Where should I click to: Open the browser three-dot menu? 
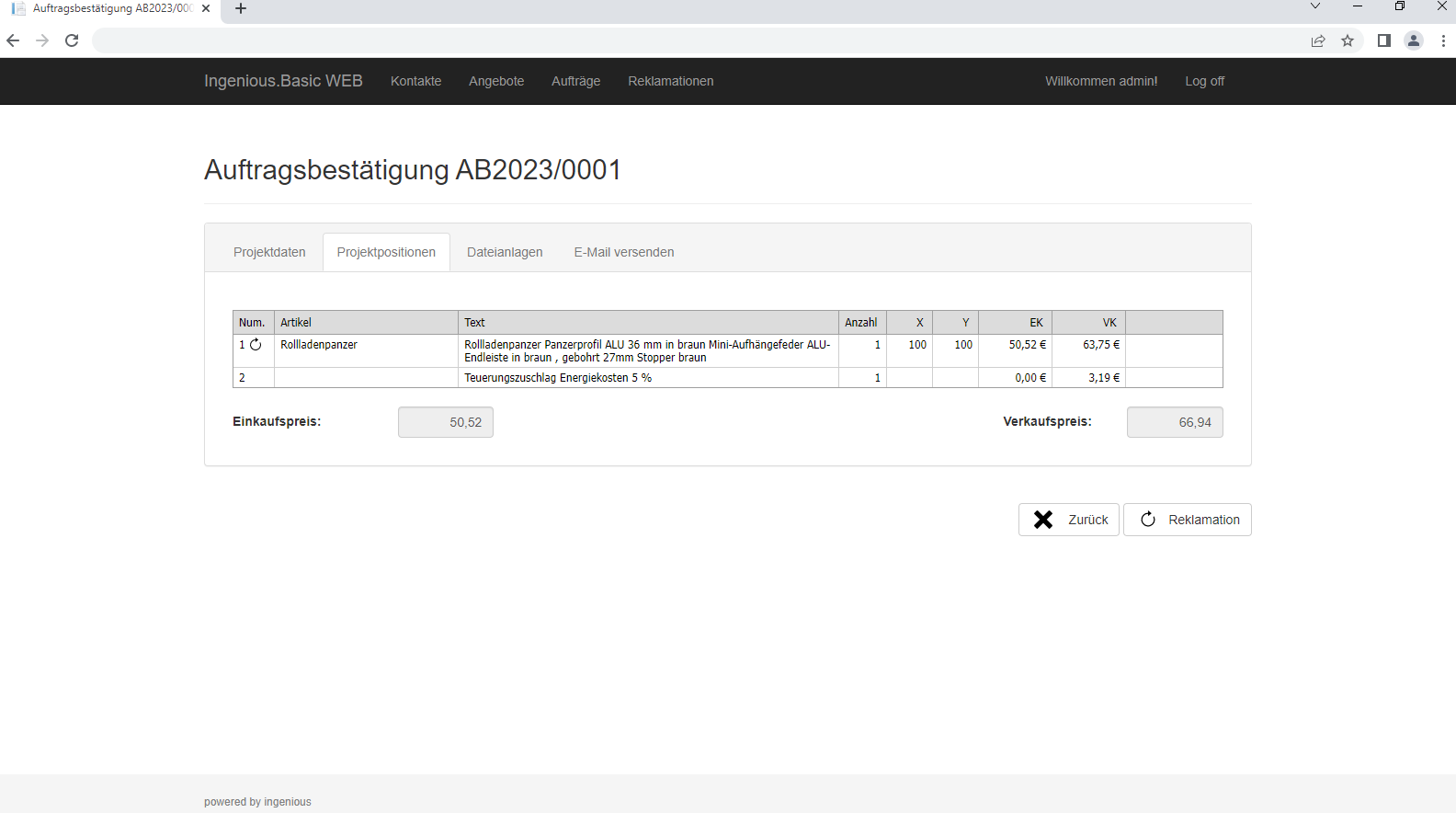[1443, 40]
